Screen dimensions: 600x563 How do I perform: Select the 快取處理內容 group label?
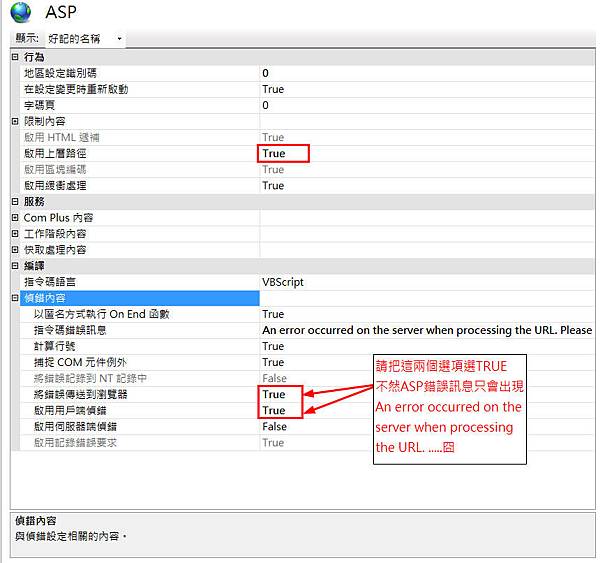[55, 250]
